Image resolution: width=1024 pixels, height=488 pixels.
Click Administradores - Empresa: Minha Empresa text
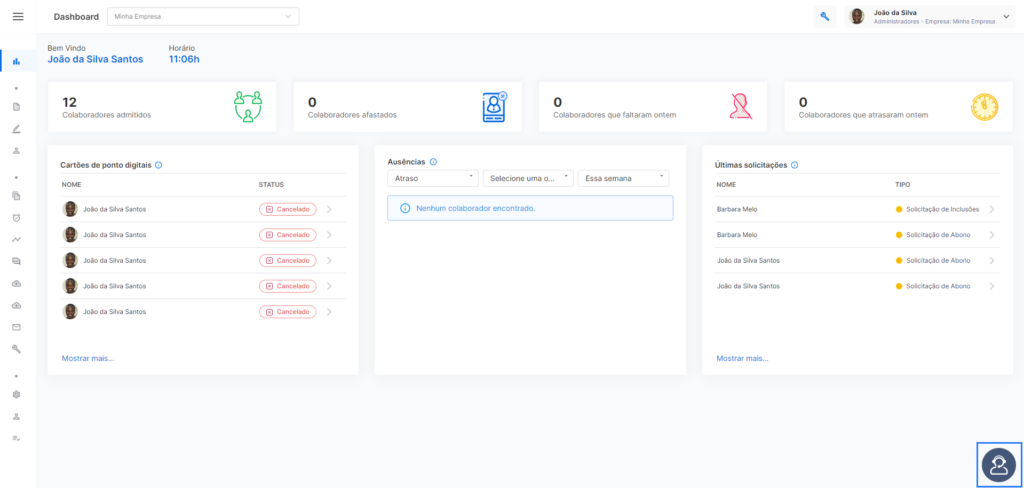pos(934,22)
